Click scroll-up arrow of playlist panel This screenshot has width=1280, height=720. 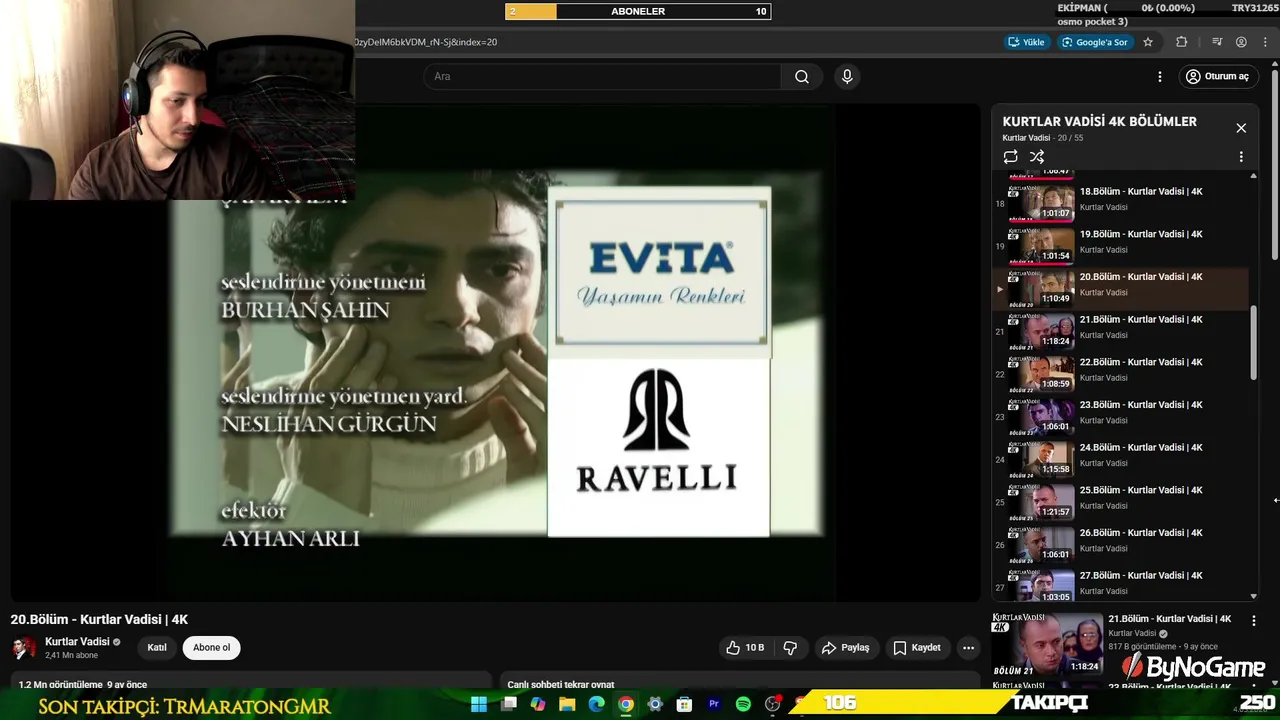(x=1253, y=176)
